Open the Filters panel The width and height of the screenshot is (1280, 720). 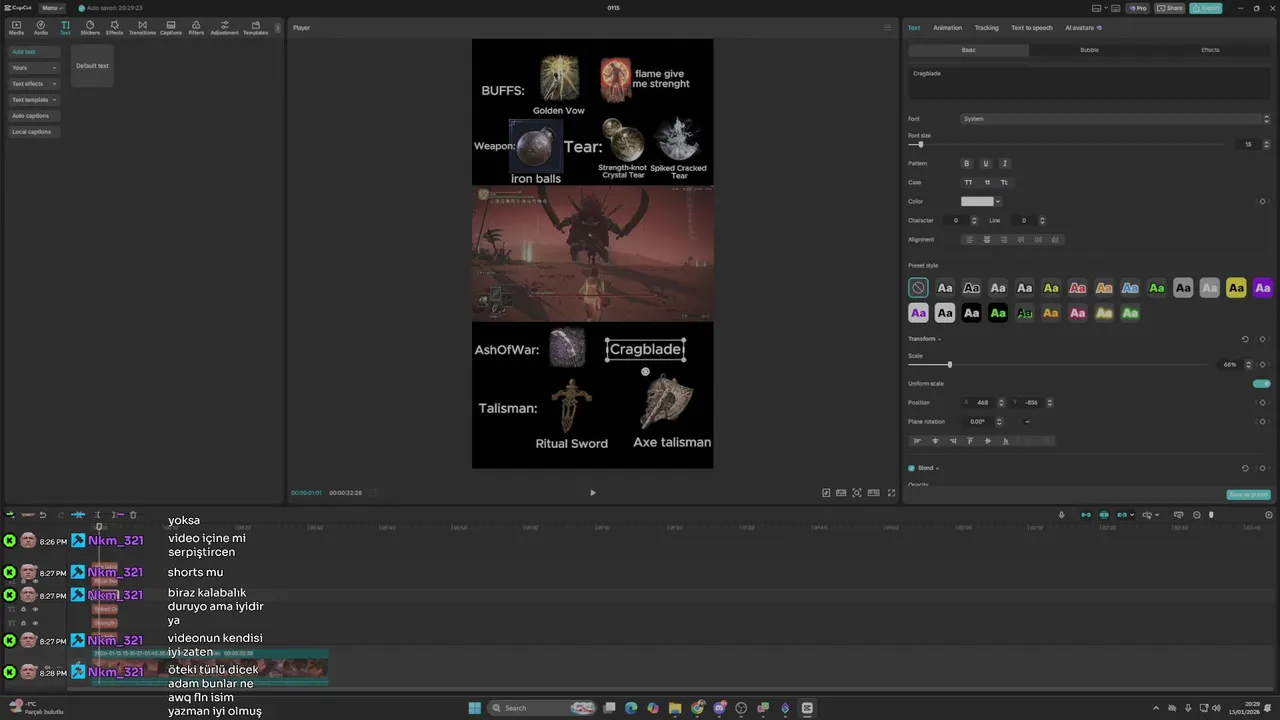coord(196,27)
